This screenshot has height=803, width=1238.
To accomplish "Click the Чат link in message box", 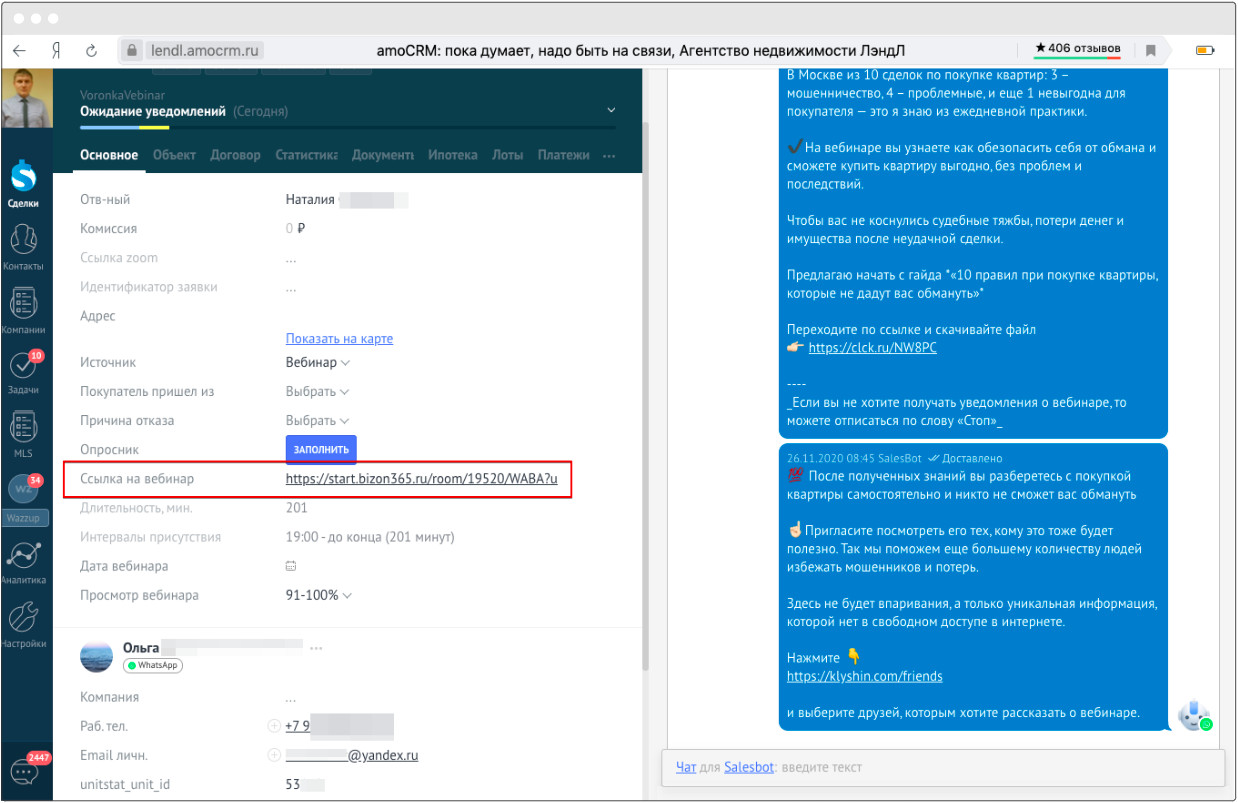I will [x=686, y=767].
